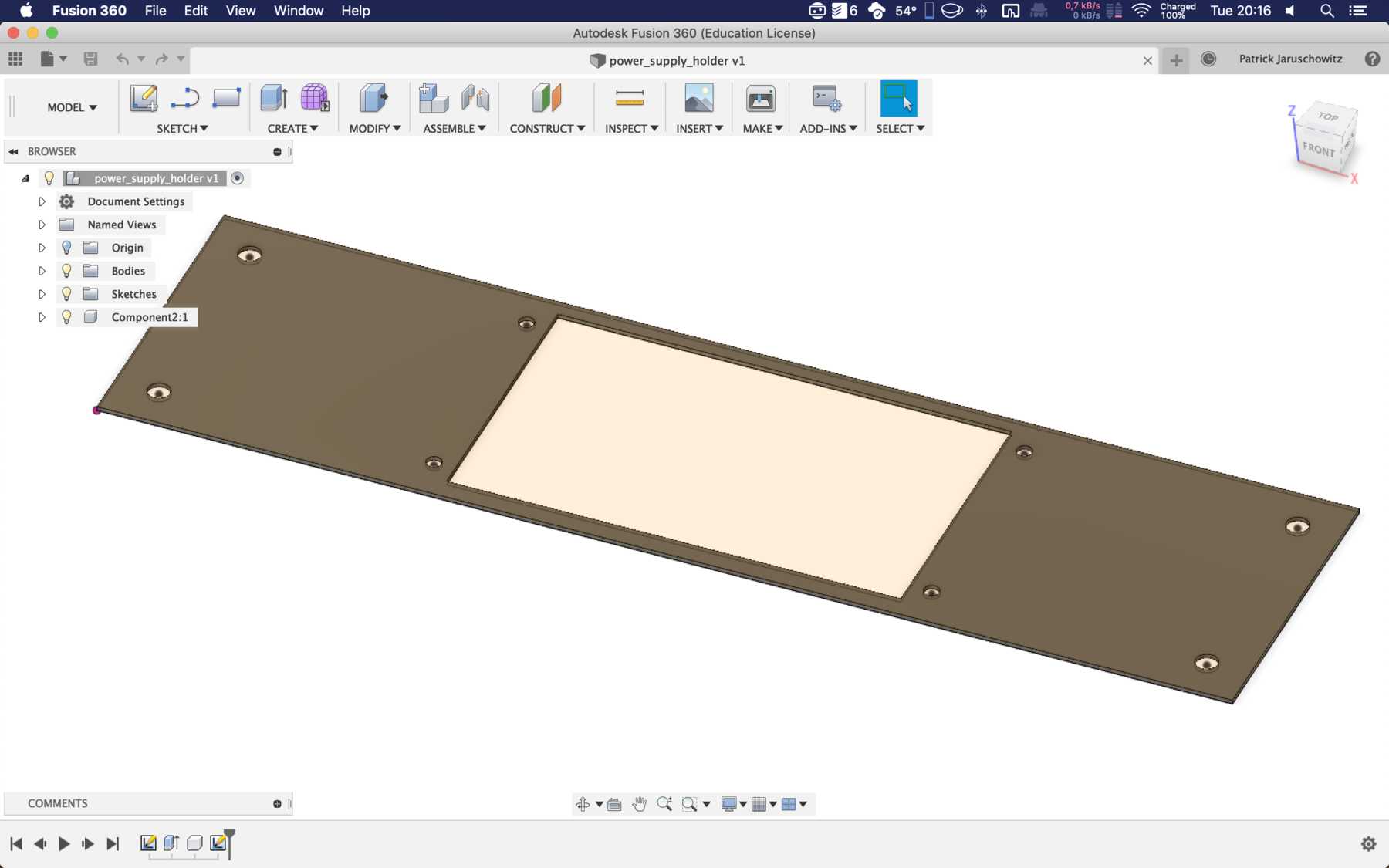
Task: Open the CREATE dropdown menu
Action: pyautogui.click(x=292, y=129)
